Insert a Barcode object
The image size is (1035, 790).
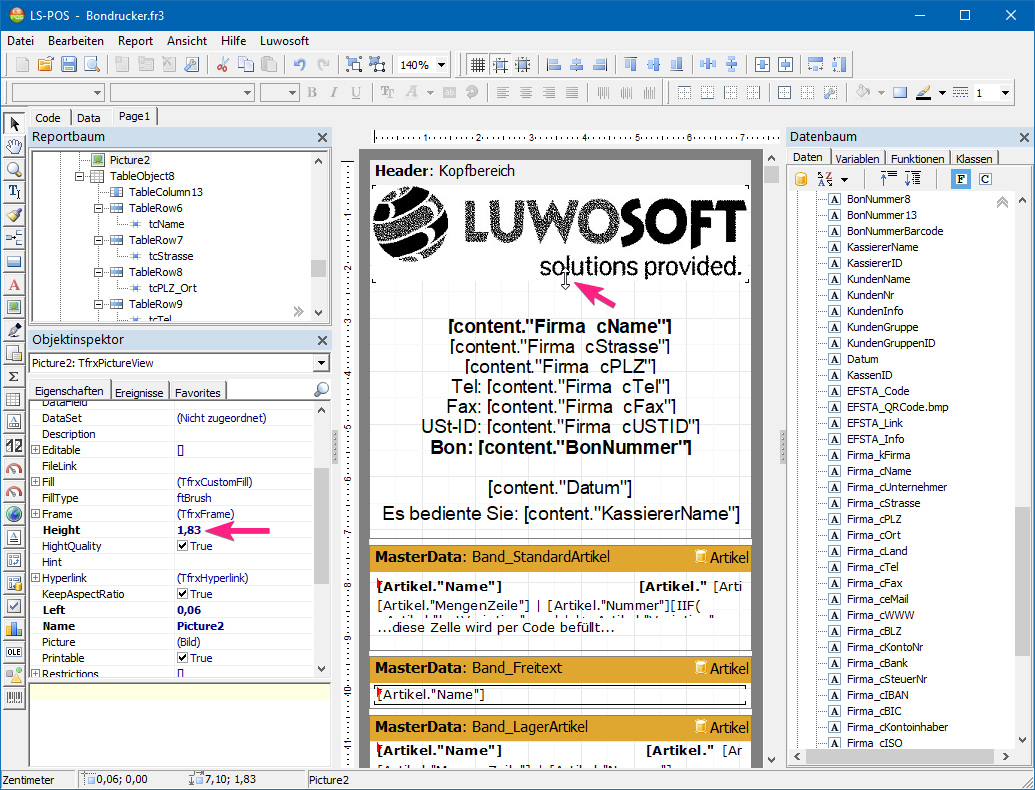click(x=14, y=698)
